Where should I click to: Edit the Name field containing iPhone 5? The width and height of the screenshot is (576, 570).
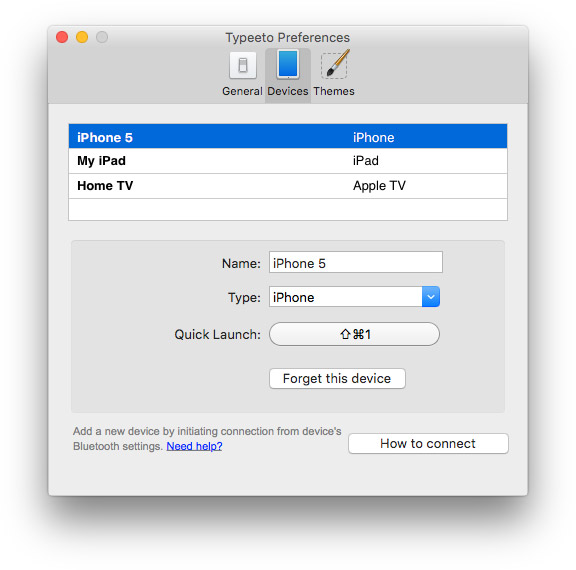pyautogui.click(x=356, y=262)
